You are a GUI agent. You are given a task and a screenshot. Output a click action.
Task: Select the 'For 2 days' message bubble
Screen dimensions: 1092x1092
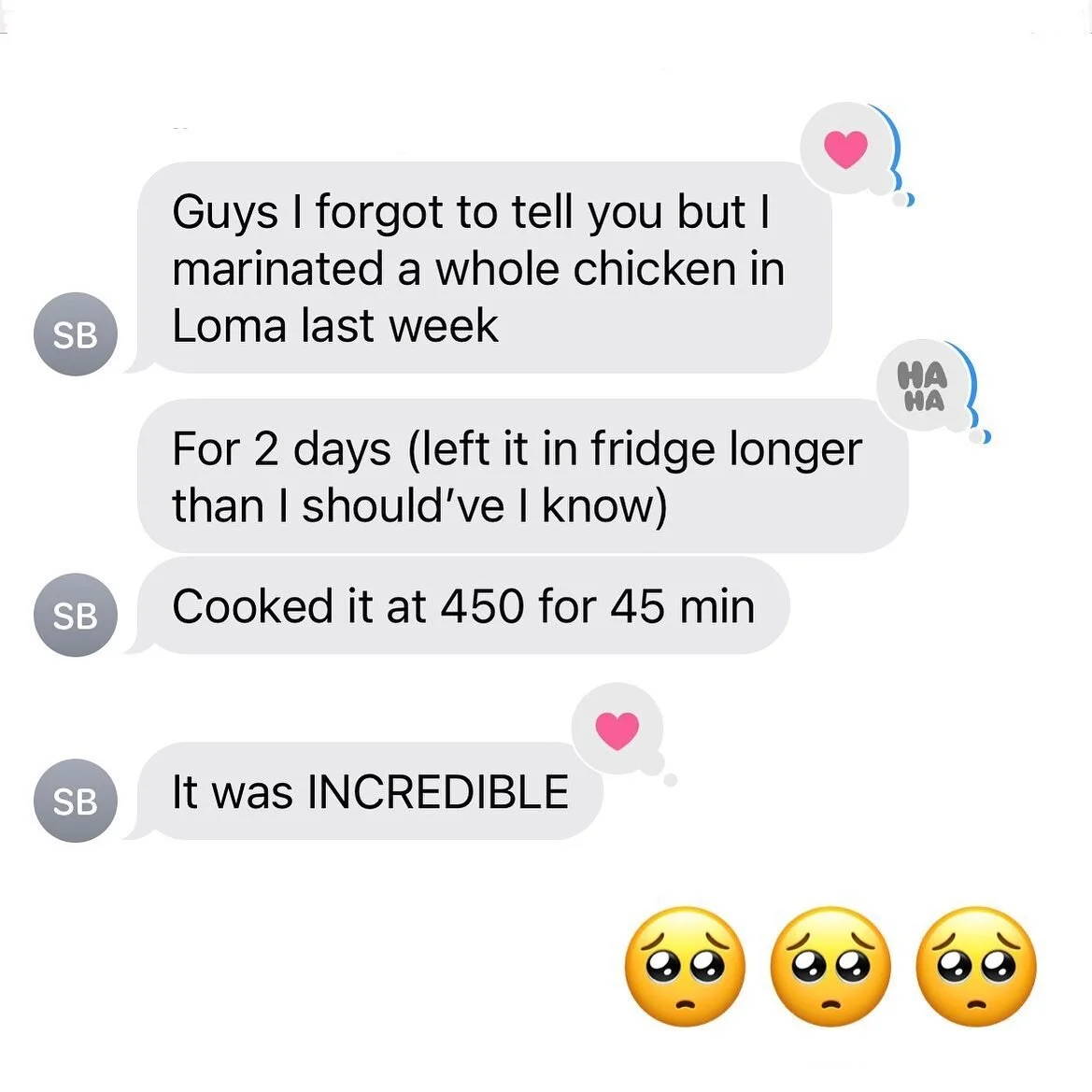pos(523,476)
